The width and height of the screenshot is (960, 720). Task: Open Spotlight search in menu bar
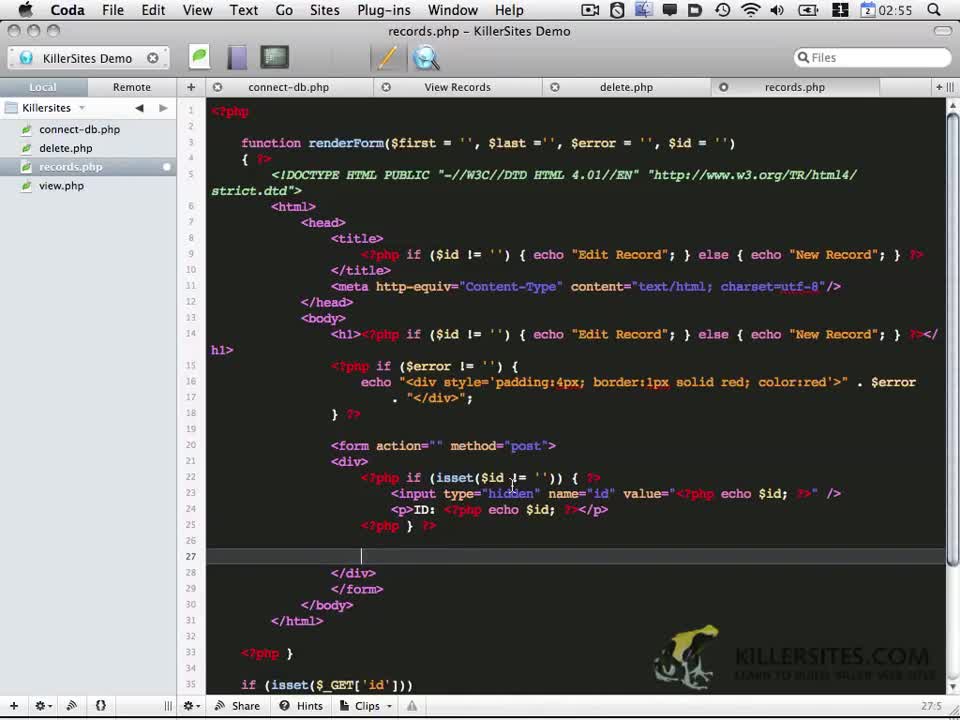934,10
